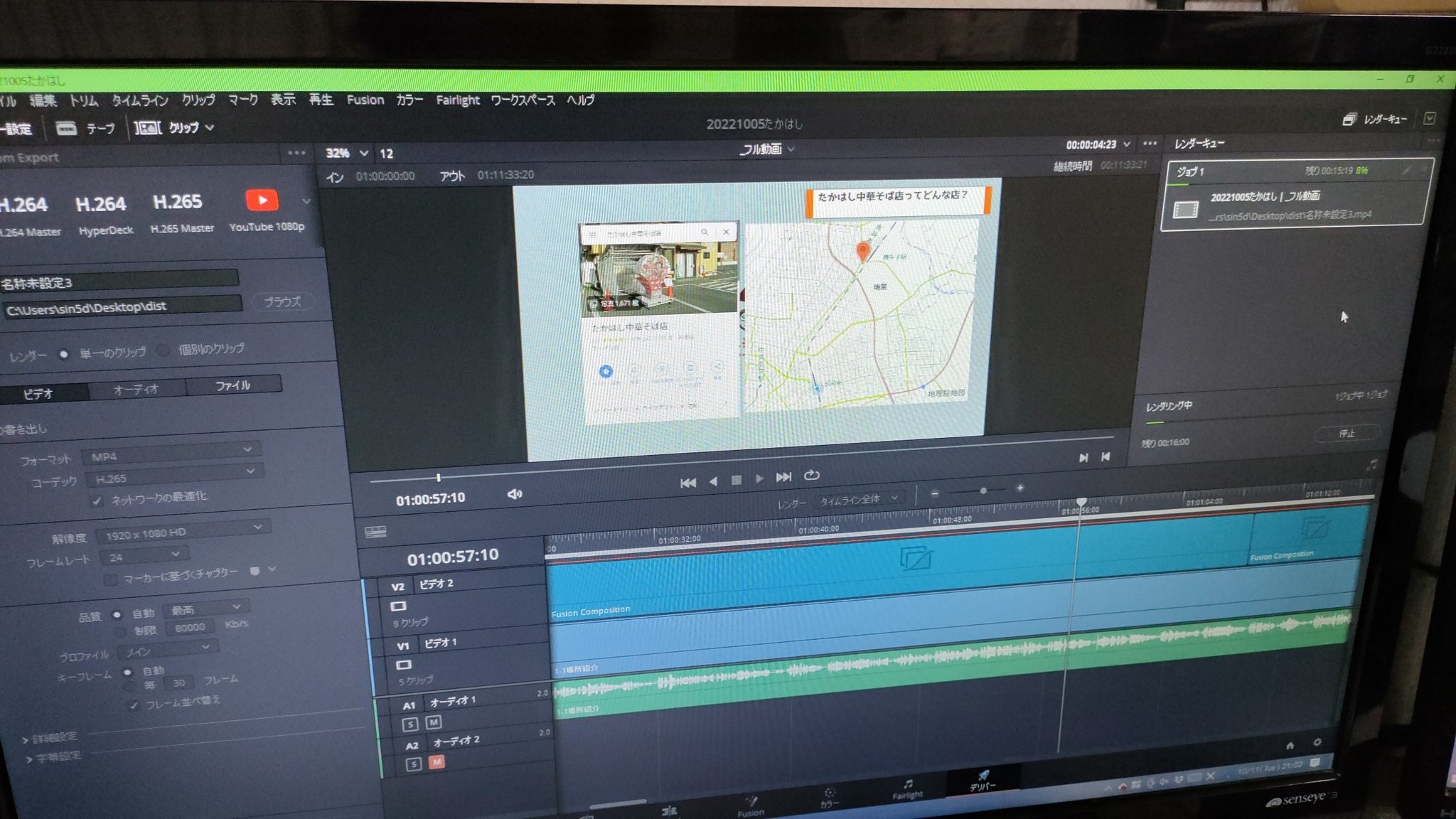The image size is (1456, 819).
Task: Switch to the Fairlight page
Action: click(907, 790)
